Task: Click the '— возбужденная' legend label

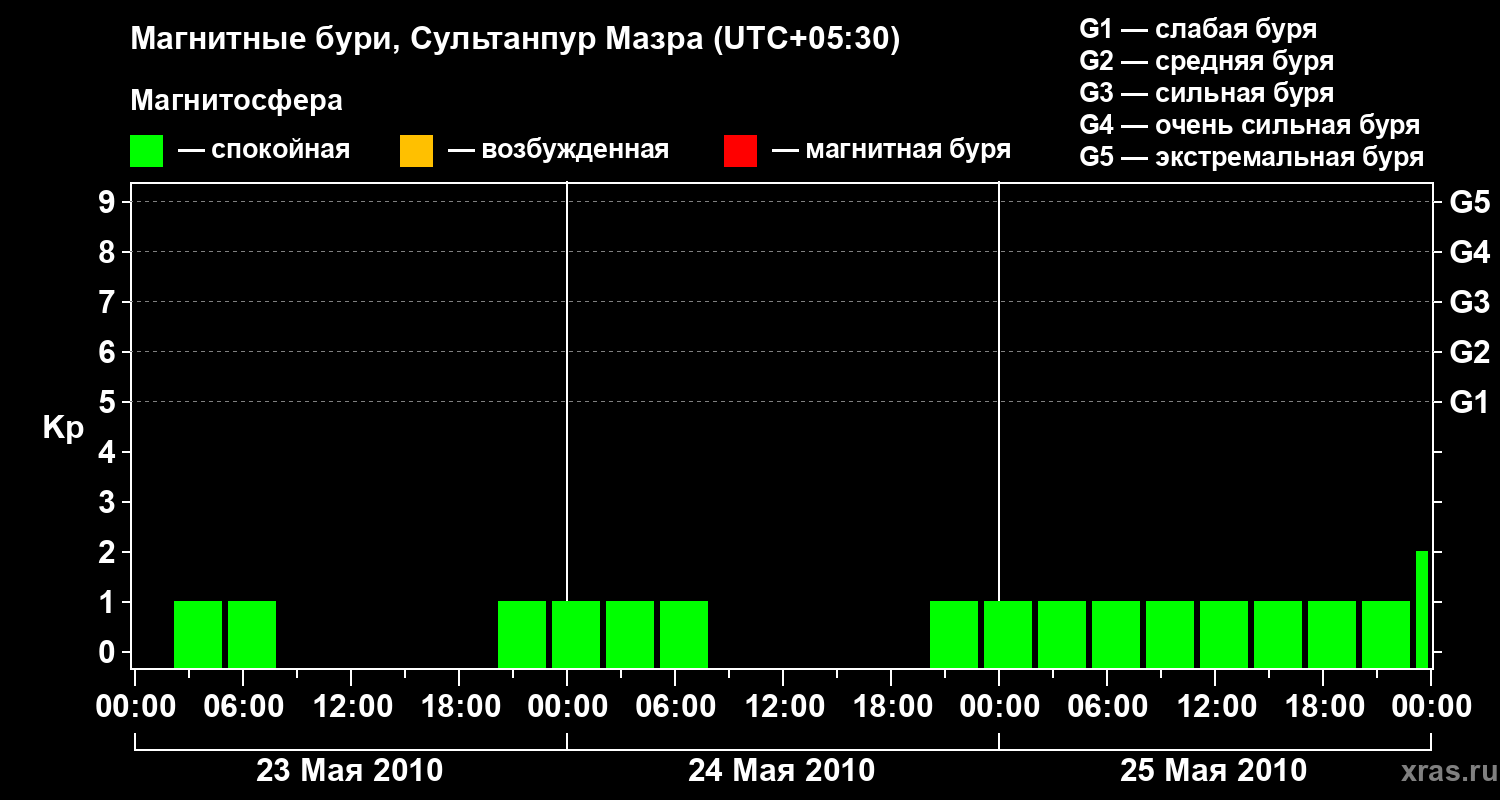Action: pyautogui.click(x=558, y=150)
